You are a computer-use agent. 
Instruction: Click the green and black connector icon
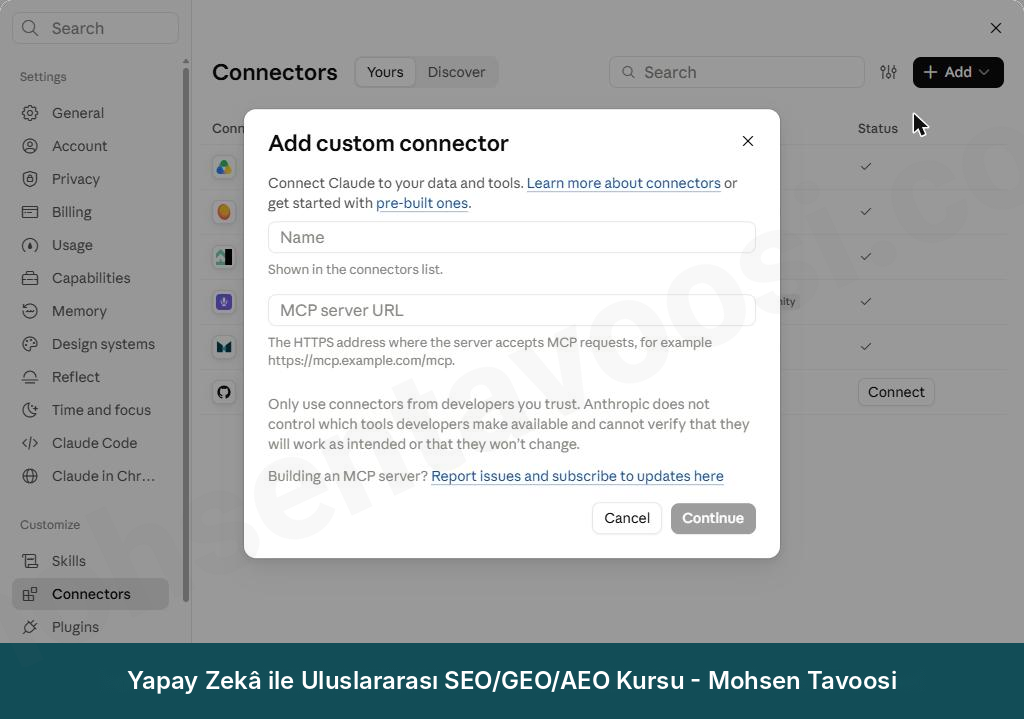click(224, 257)
